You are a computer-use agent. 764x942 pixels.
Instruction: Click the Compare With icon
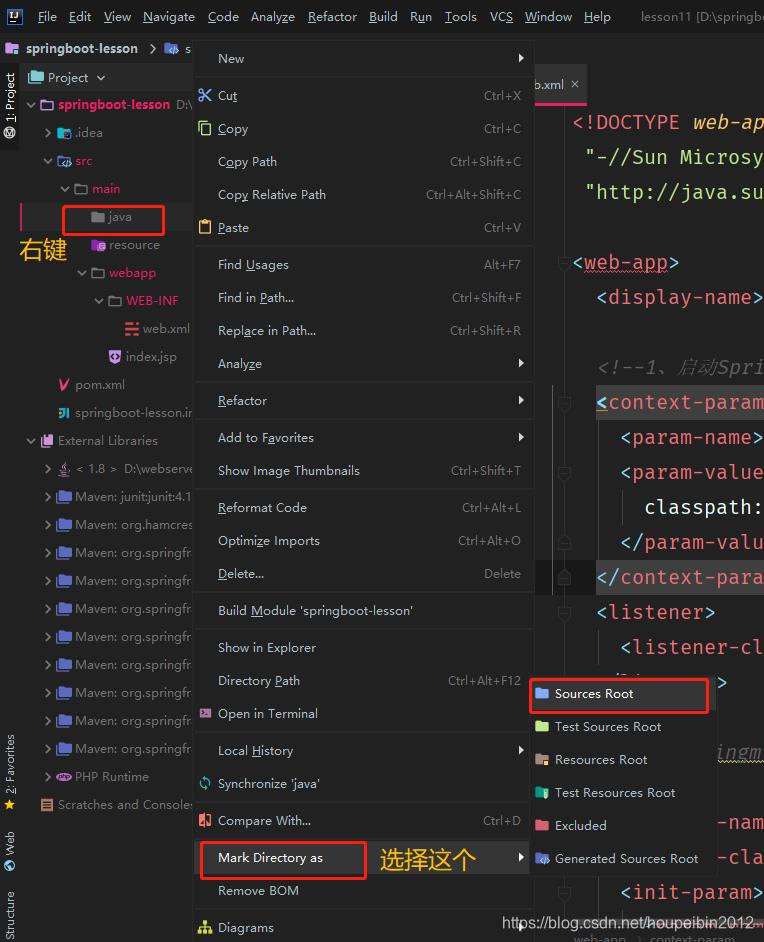205,820
